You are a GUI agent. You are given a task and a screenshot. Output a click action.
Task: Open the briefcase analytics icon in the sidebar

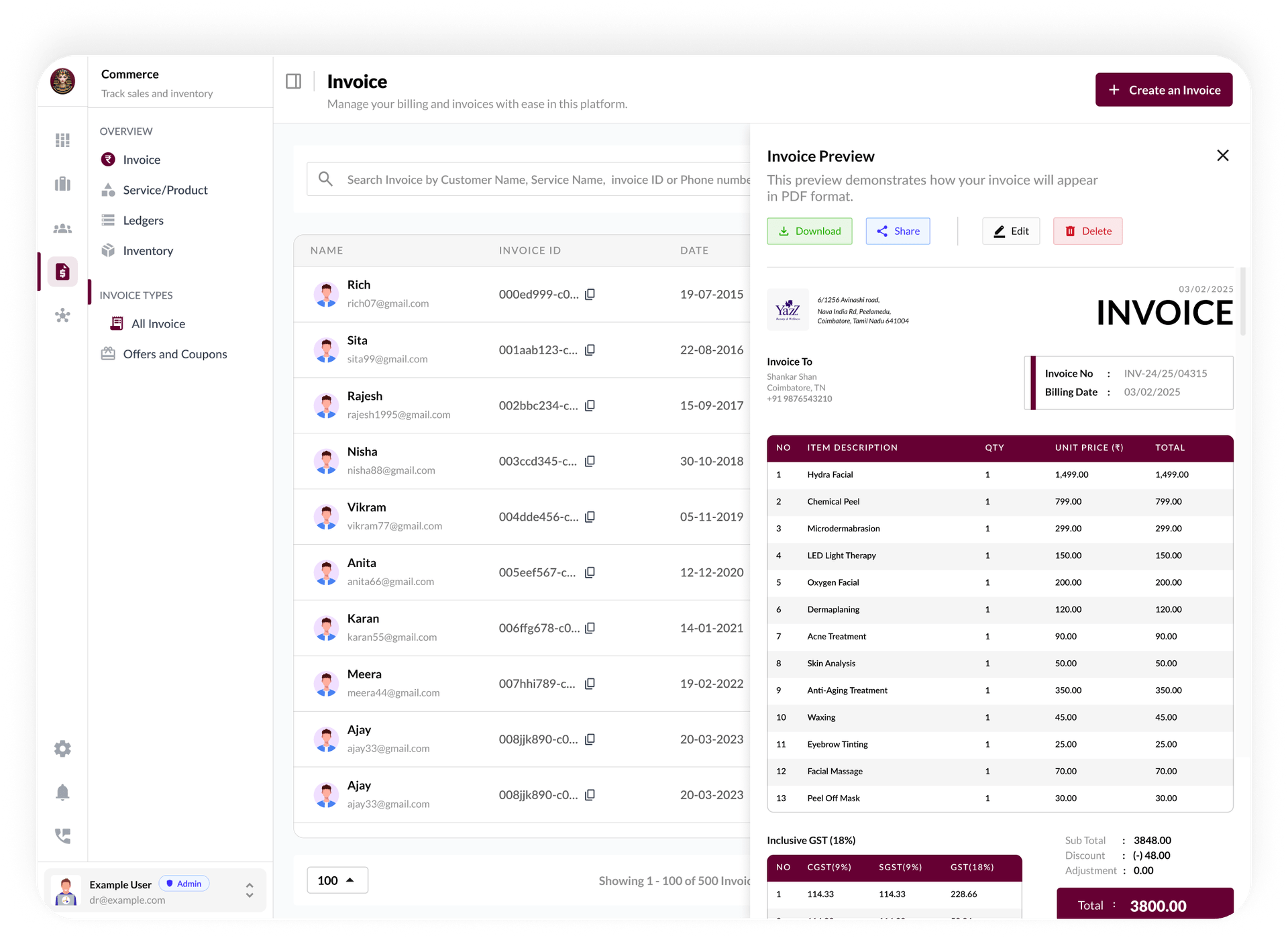tap(62, 184)
